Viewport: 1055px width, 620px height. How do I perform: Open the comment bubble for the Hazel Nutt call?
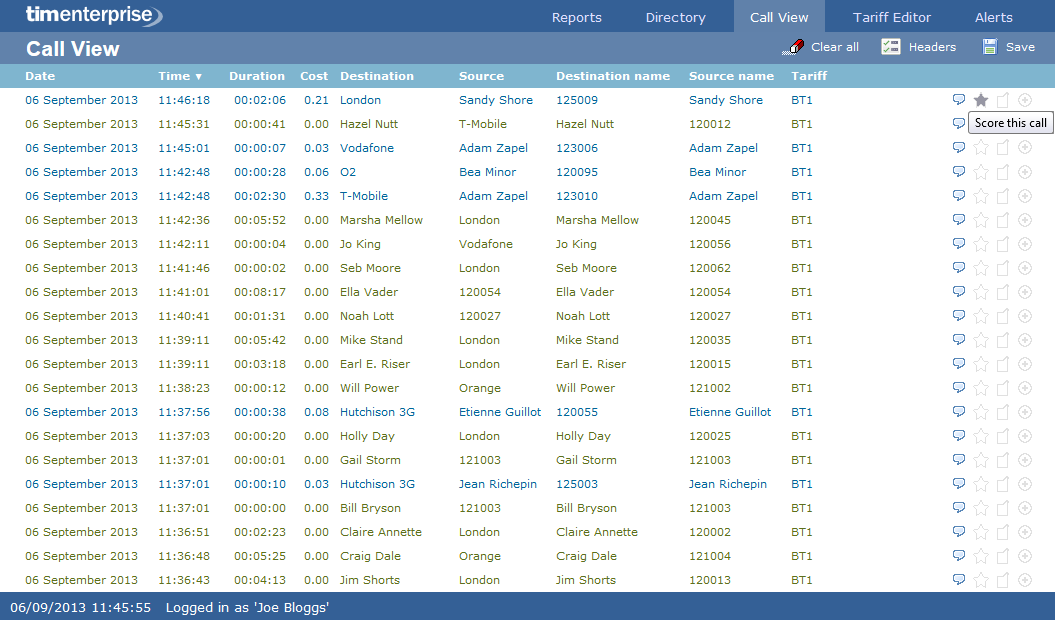(x=959, y=123)
